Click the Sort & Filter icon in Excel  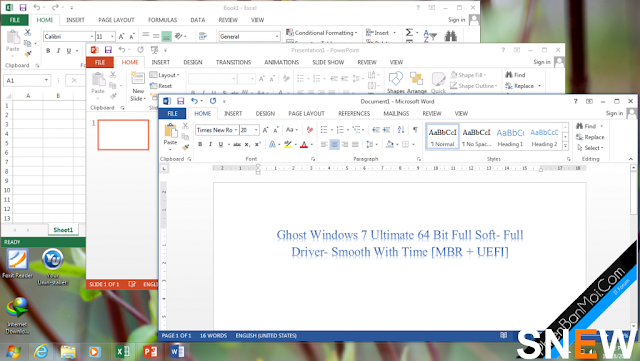click(430, 36)
